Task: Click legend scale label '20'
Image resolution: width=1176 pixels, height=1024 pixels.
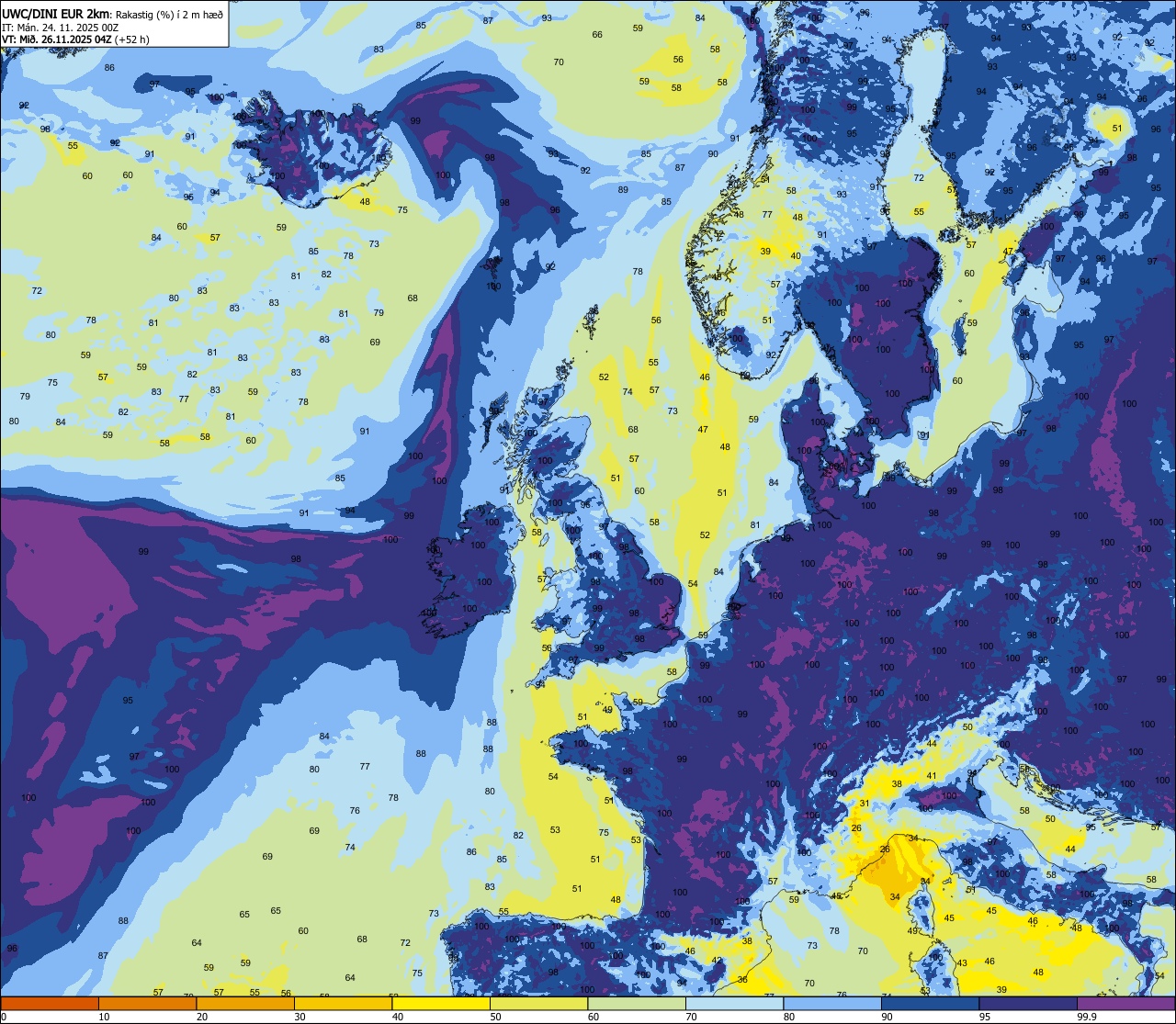Action: (202, 1017)
